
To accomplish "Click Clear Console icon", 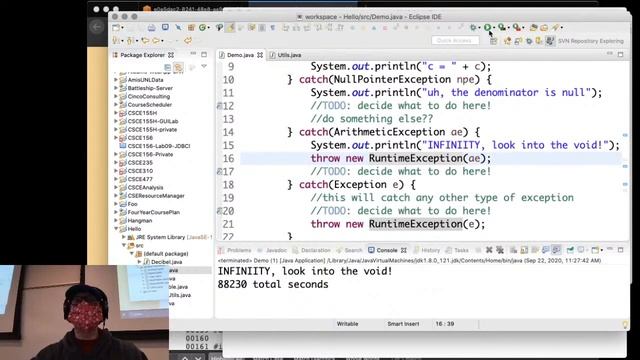I will pos(513,250).
